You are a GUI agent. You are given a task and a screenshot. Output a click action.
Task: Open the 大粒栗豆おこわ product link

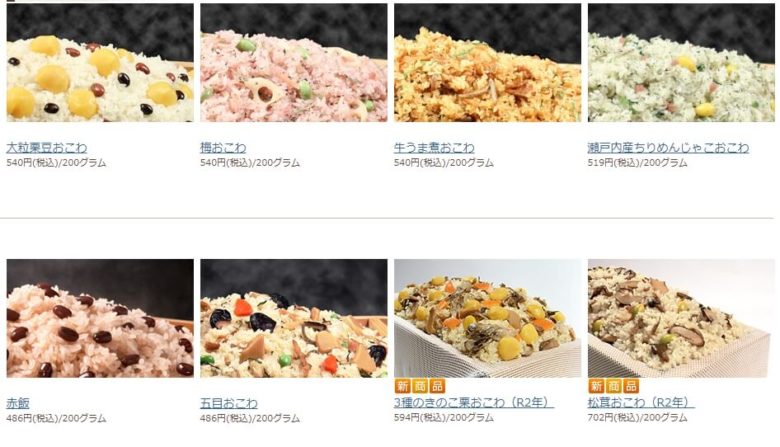point(47,148)
